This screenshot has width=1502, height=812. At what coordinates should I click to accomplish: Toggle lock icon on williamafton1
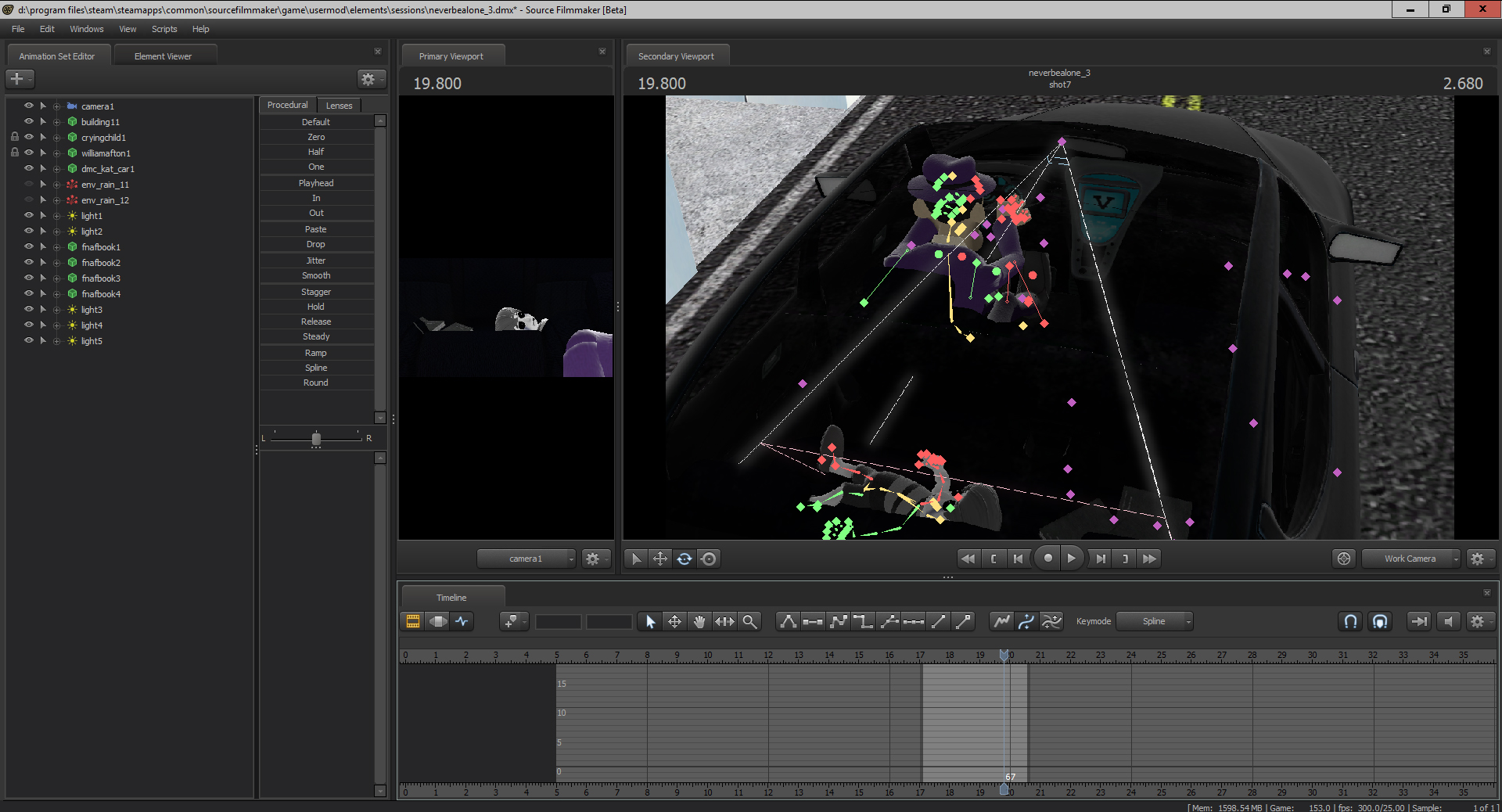(15, 153)
